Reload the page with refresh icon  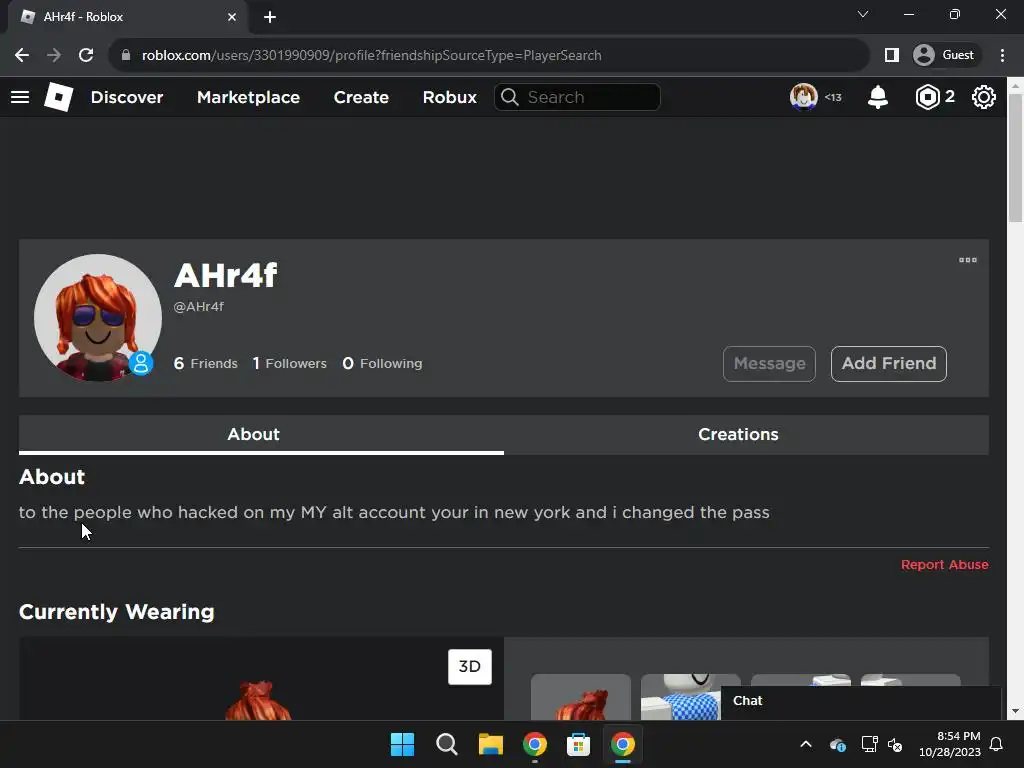(86, 56)
